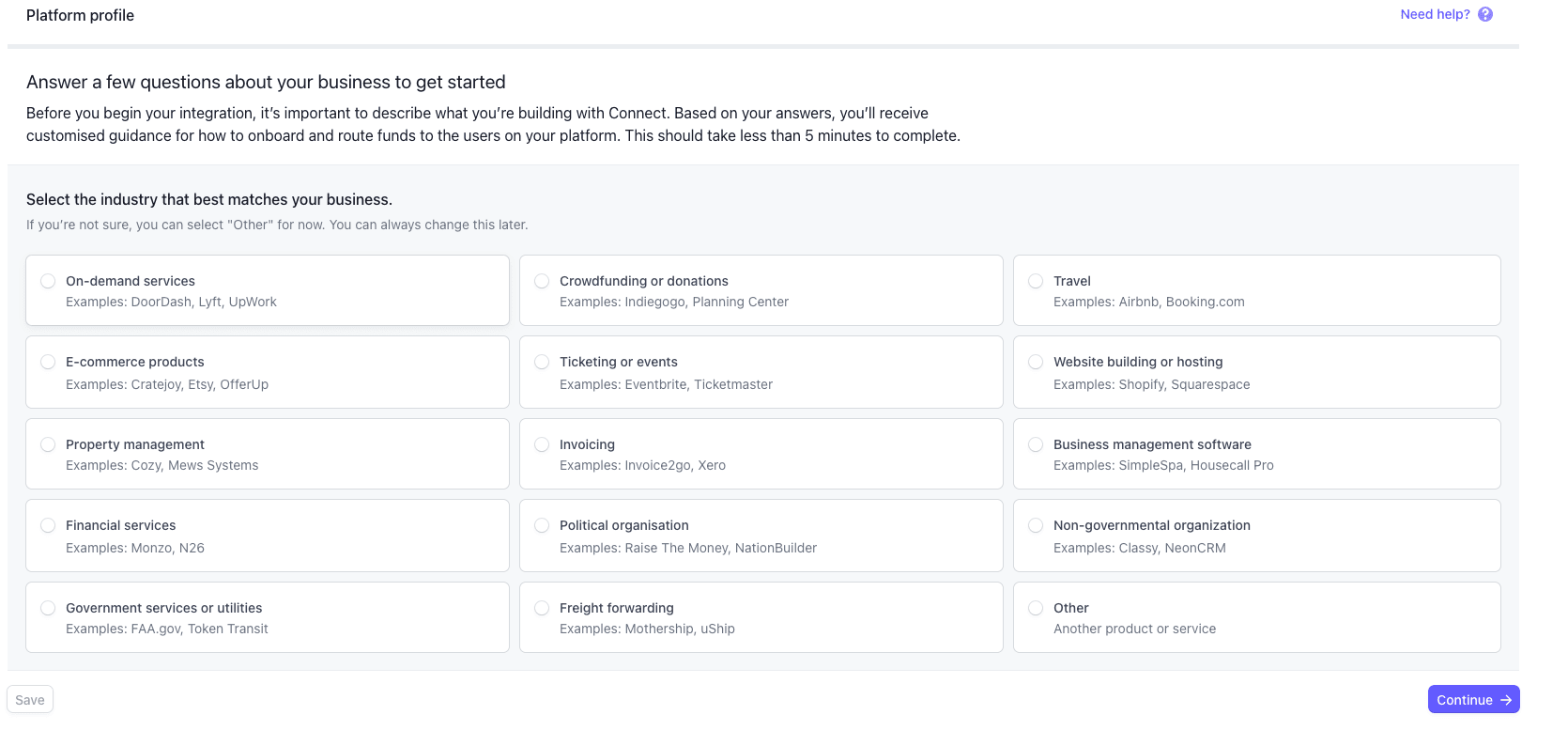The width and height of the screenshot is (1568, 746).
Task: Choose Non-governmental organization option
Action: coord(1036,525)
